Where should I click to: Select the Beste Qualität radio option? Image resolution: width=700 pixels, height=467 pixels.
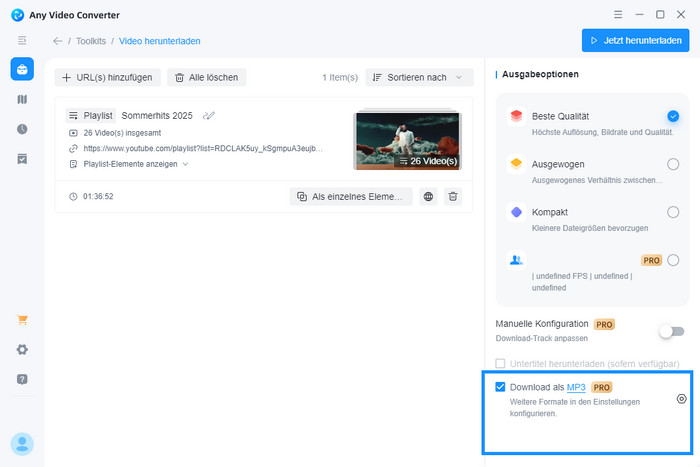[x=673, y=116]
